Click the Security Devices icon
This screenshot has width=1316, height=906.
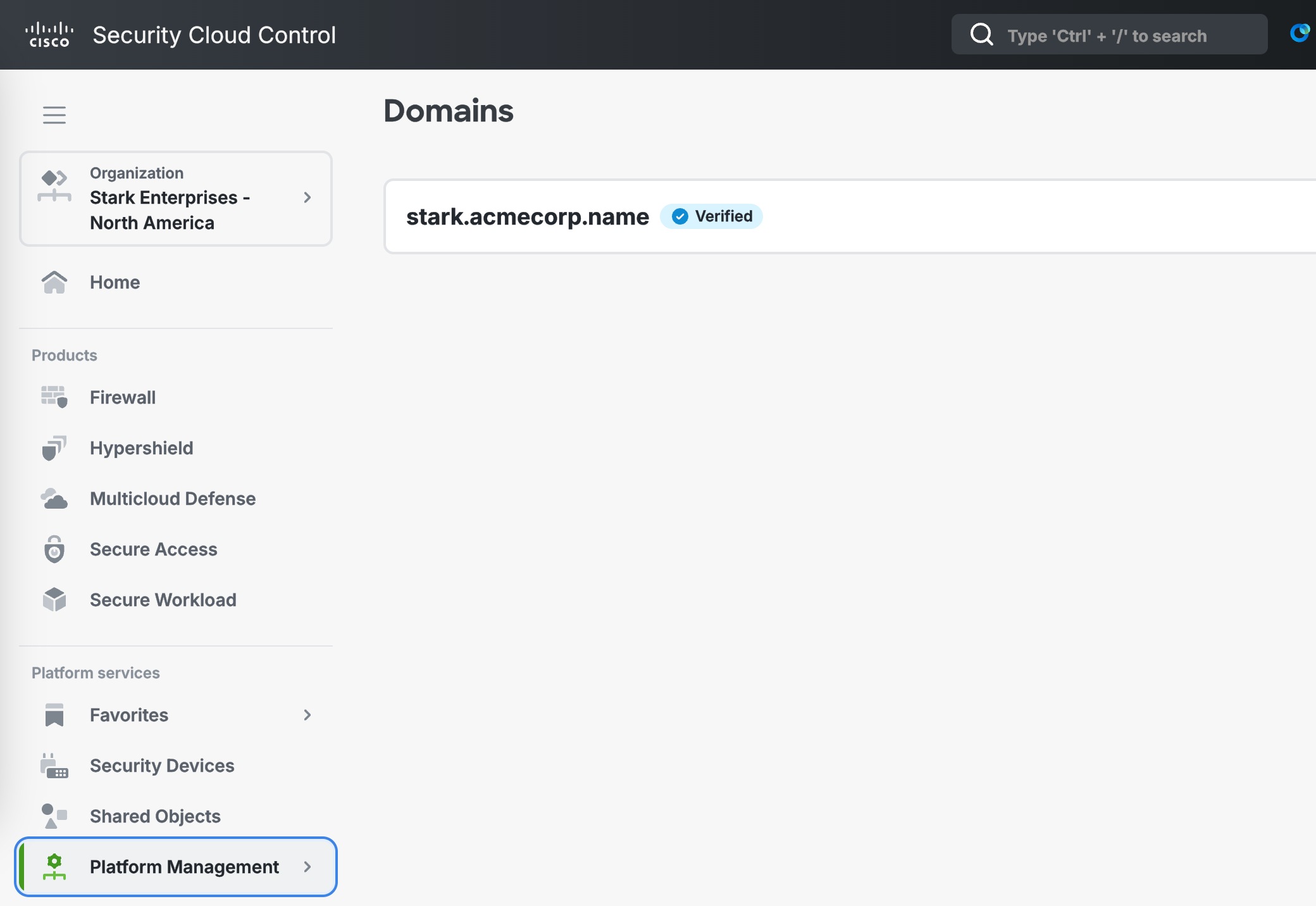[54, 766]
